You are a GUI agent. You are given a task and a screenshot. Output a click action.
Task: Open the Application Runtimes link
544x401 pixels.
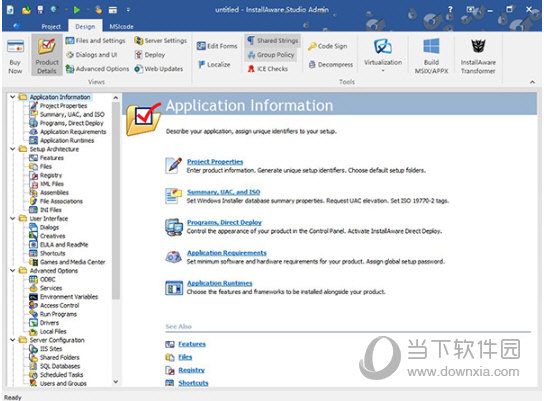(x=220, y=283)
